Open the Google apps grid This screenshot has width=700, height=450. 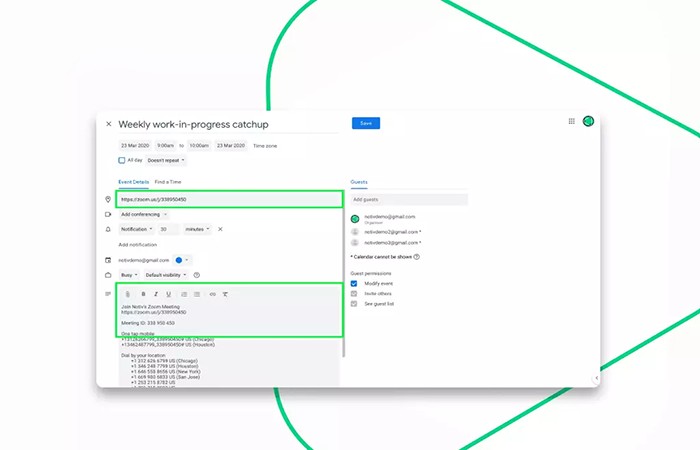(571, 121)
